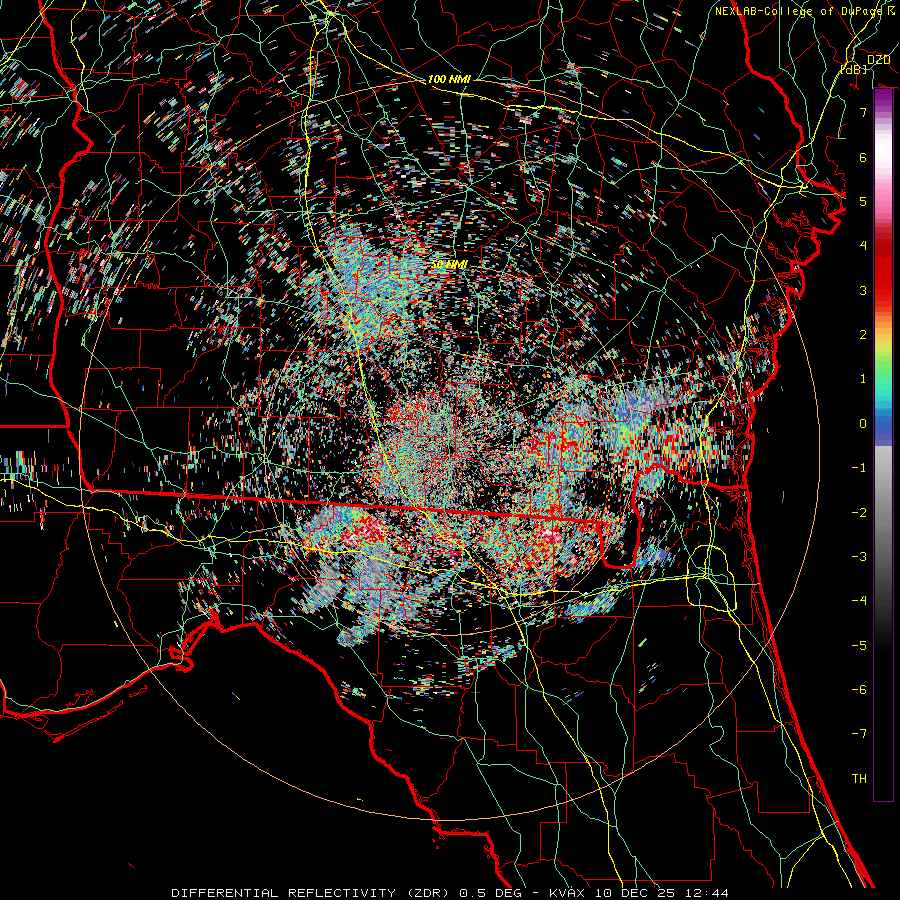This screenshot has width=900, height=900.
Task: Pick the "-3" scale label
Action: click(859, 557)
